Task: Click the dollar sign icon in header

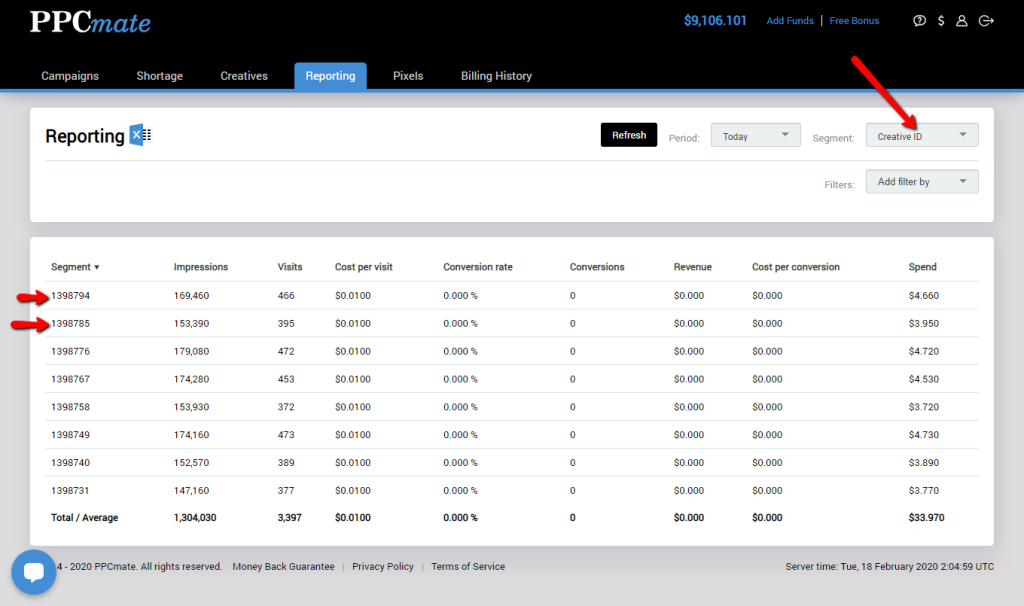Action: (941, 21)
